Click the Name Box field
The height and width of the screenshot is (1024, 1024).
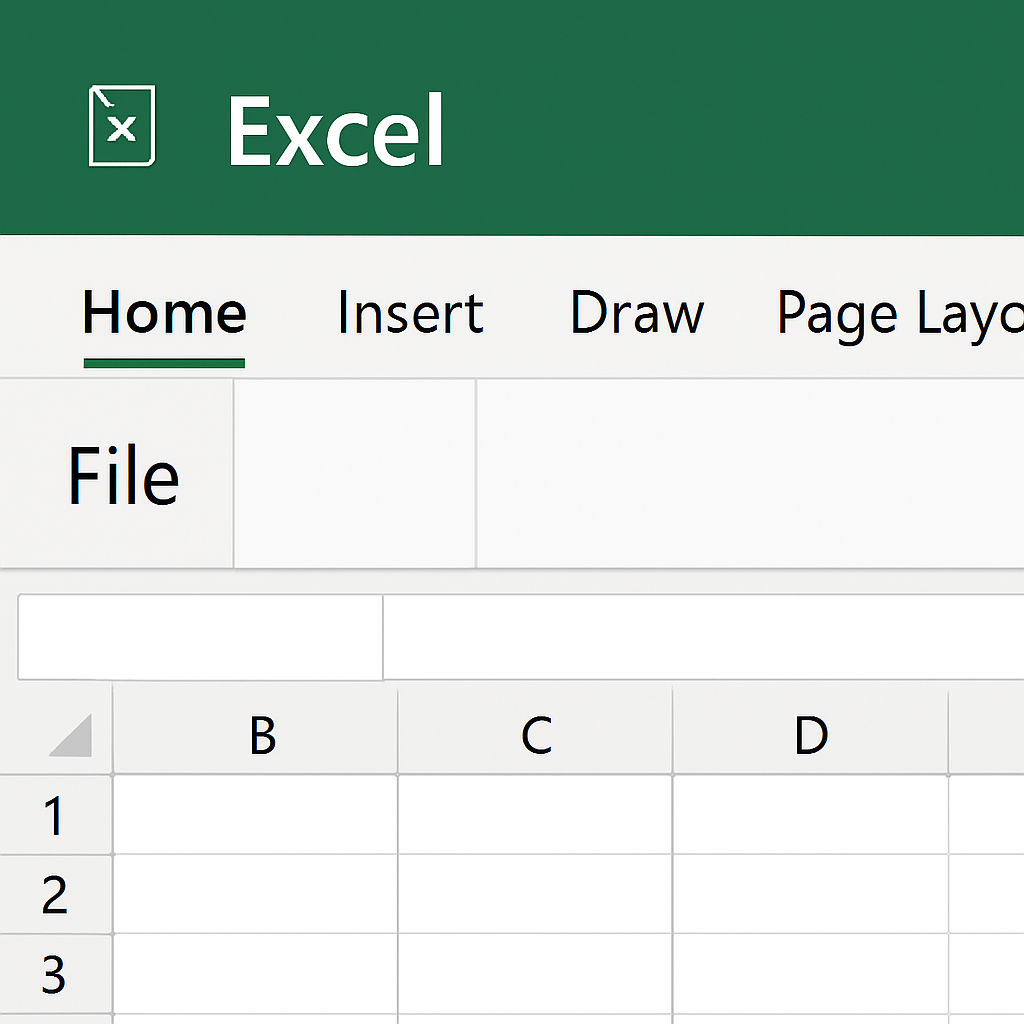(x=200, y=637)
